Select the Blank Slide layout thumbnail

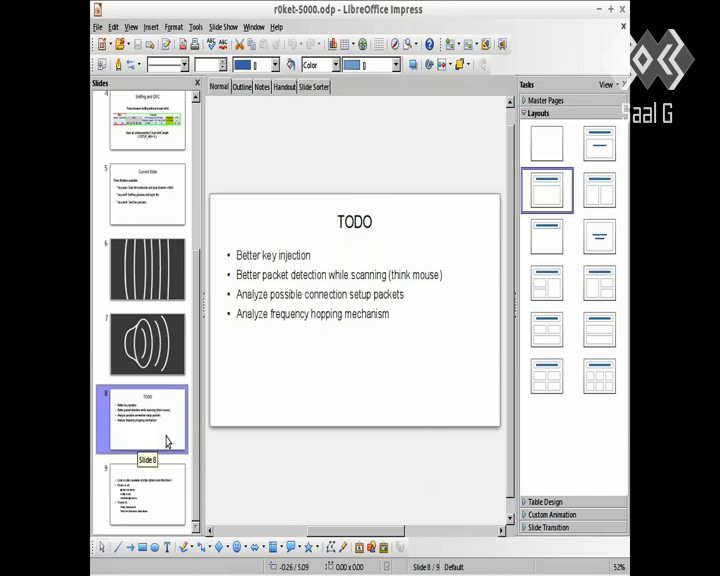(547, 143)
